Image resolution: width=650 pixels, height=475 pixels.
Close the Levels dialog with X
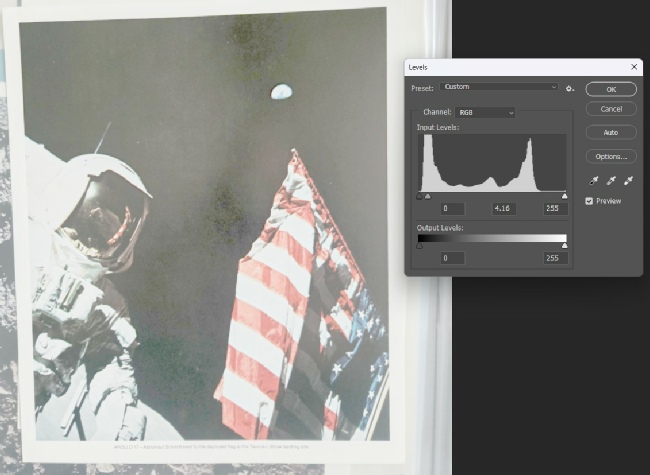tap(634, 66)
